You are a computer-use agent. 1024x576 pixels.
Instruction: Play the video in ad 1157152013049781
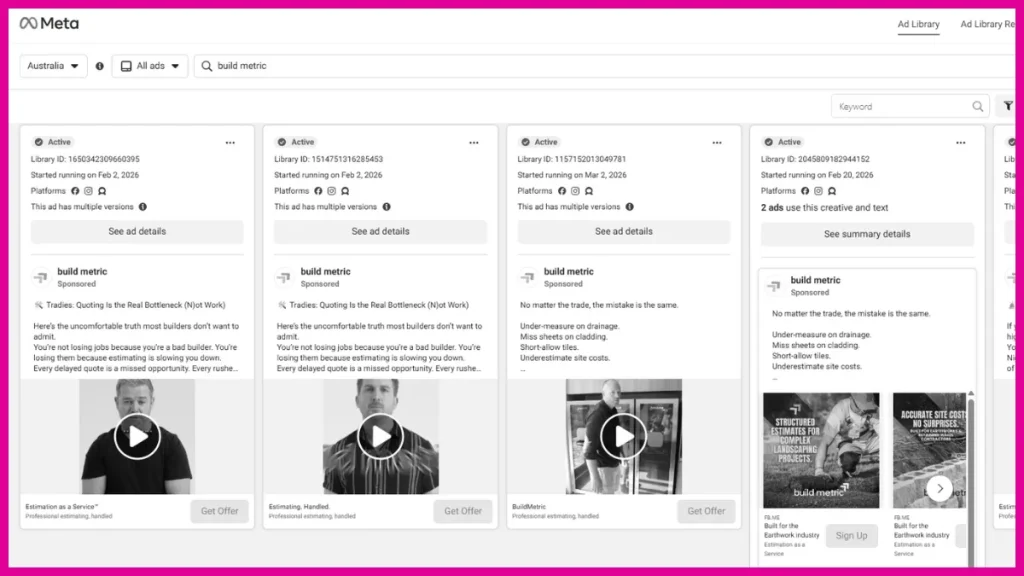pos(624,436)
